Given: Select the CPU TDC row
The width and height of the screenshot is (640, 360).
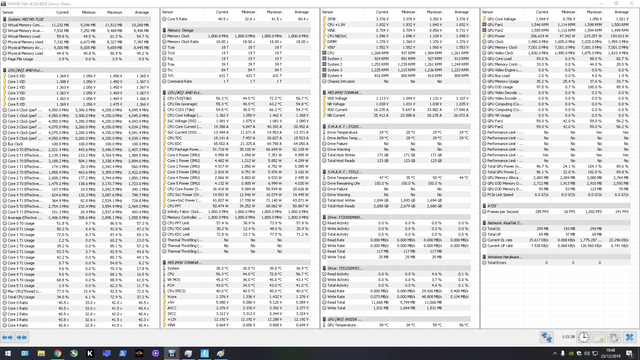Looking at the screenshot, I should [236, 138].
